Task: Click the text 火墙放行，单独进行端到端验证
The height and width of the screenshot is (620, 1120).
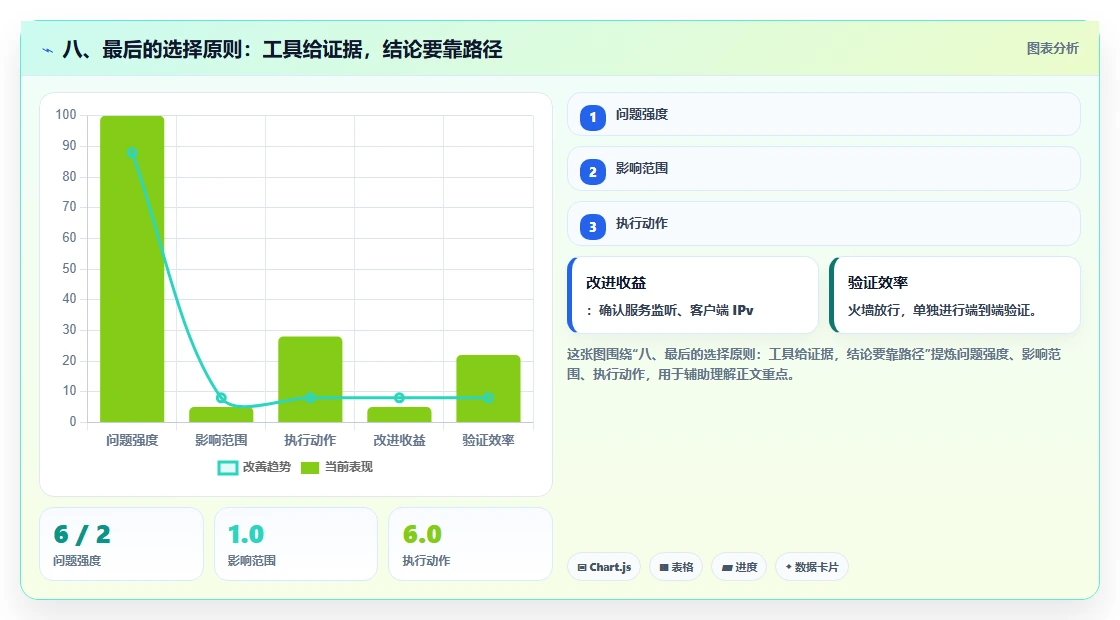Action: (942, 311)
